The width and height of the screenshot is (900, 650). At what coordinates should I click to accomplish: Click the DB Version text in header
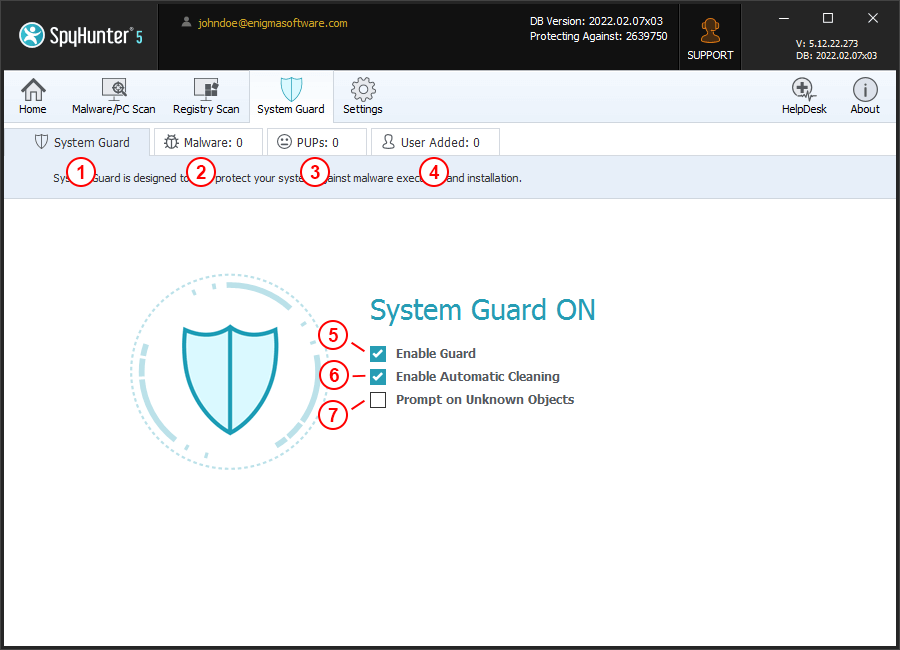tap(596, 21)
